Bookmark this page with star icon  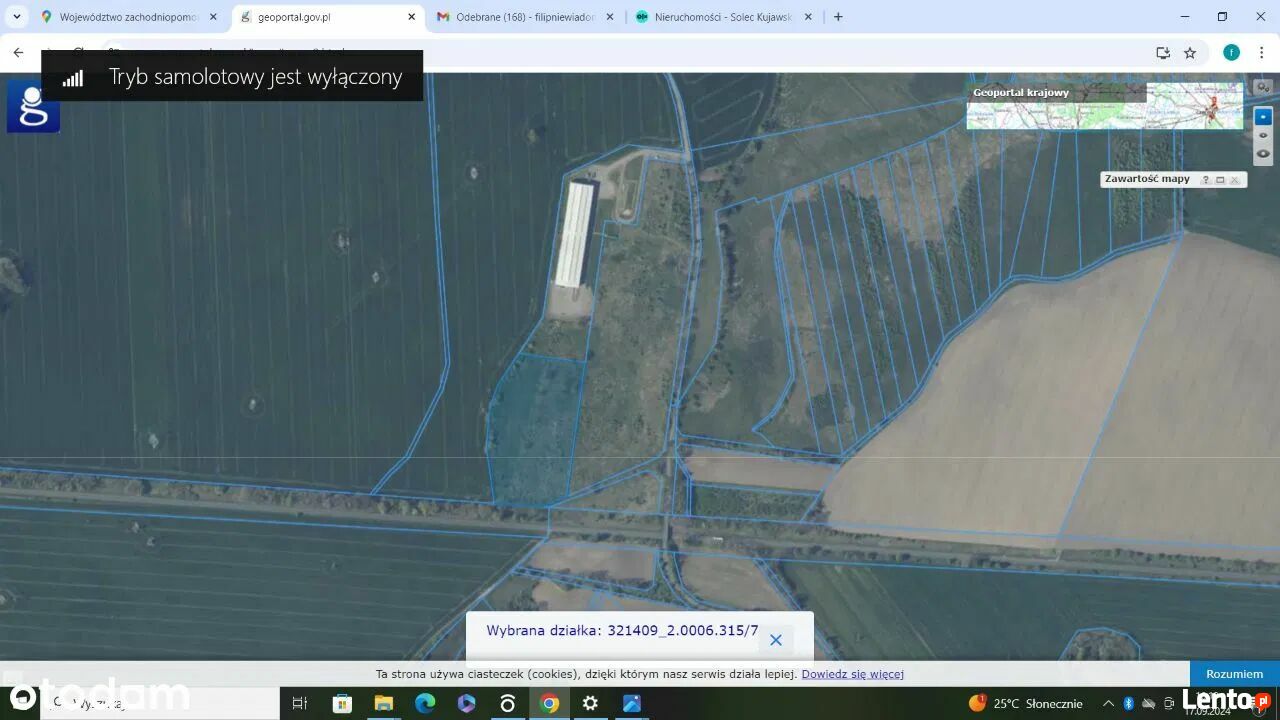pos(1190,53)
